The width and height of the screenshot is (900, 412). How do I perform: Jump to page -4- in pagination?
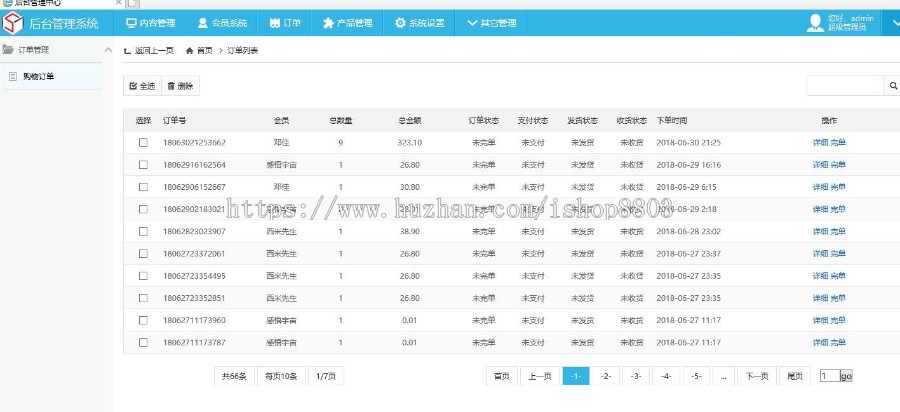pyautogui.click(x=666, y=376)
